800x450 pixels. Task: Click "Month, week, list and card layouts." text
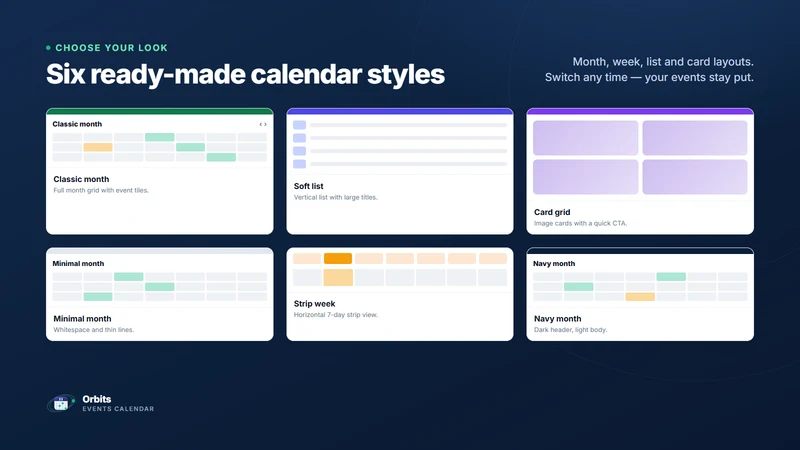[663, 62]
